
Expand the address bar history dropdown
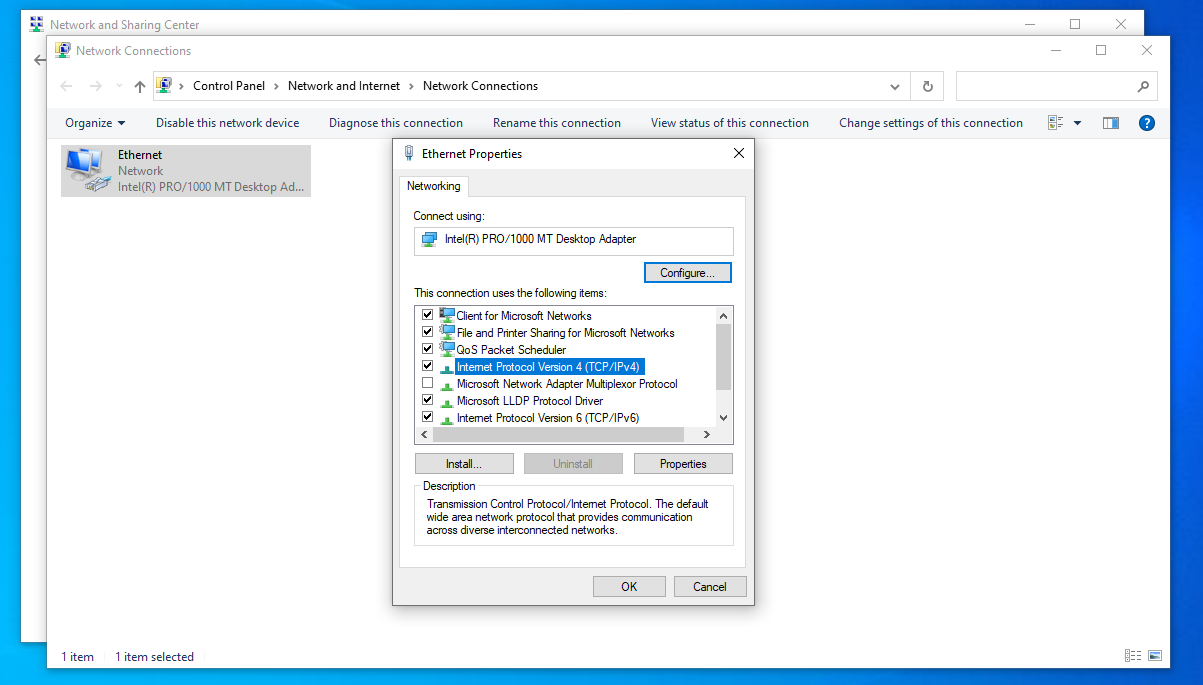click(x=895, y=86)
